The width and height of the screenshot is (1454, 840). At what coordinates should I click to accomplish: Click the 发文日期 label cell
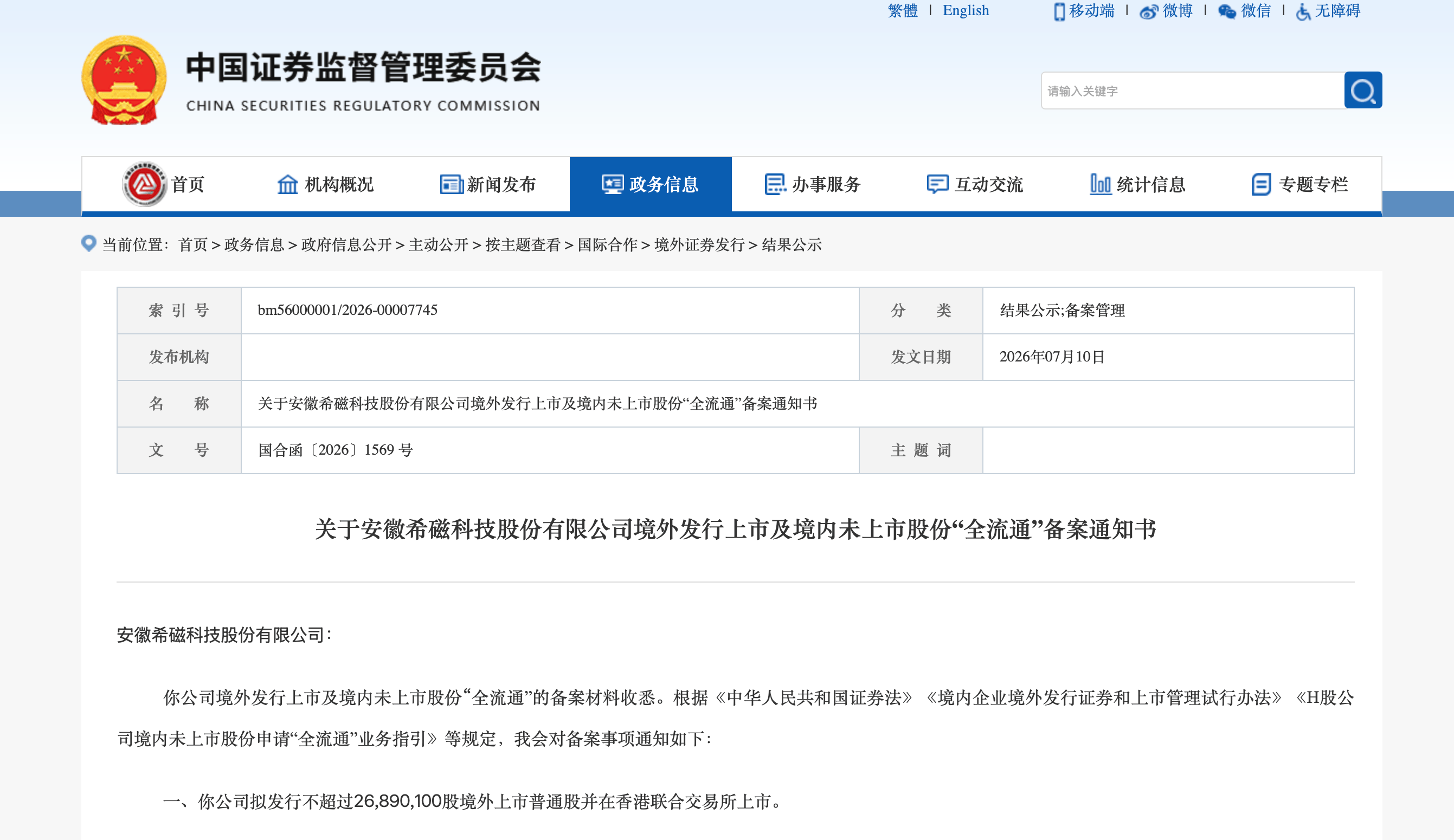(921, 357)
